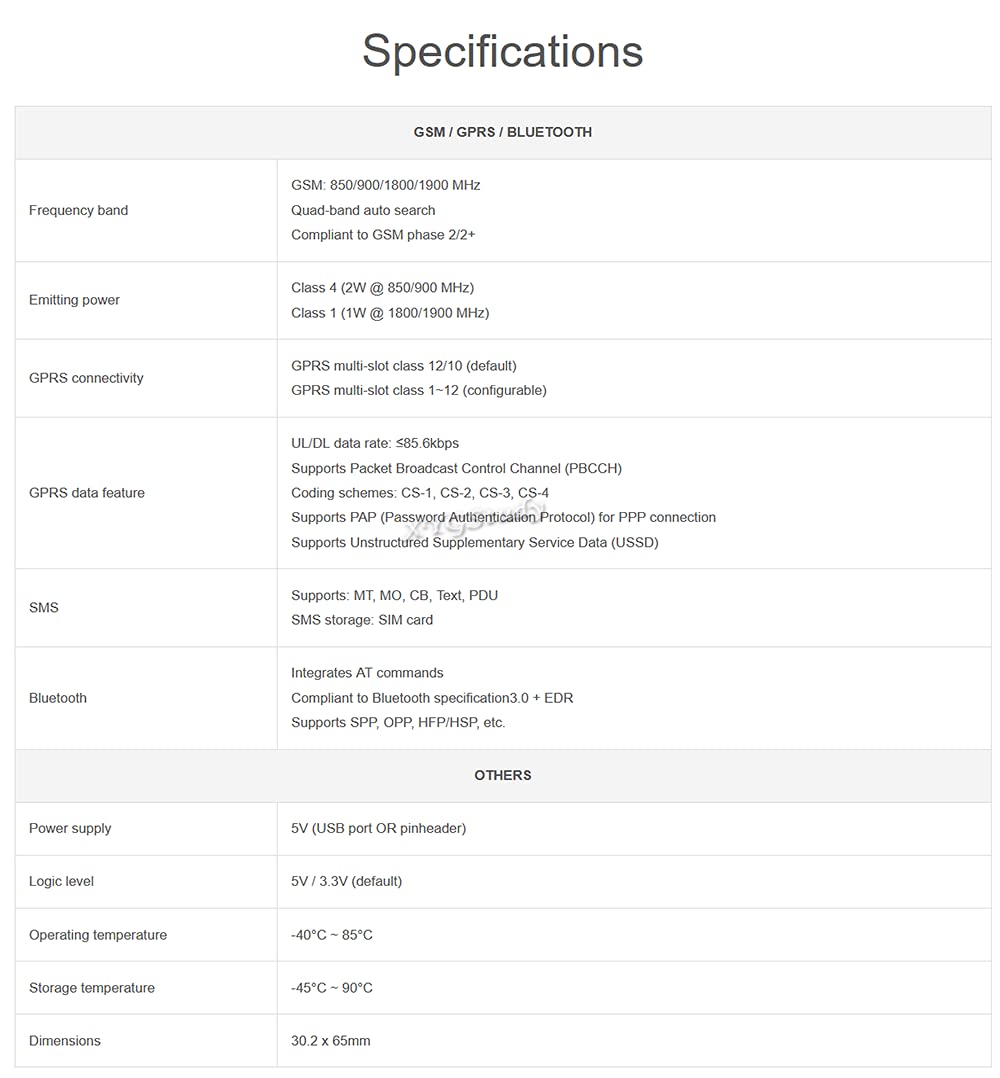Click the Emitting power label
Viewport: 1000px width, 1078px height.
tap(74, 300)
